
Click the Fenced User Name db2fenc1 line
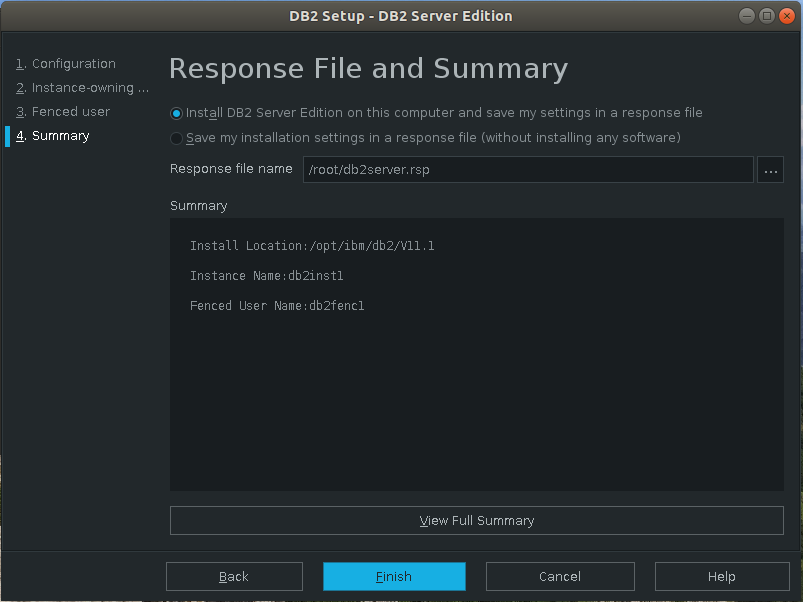(x=277, y=306)
